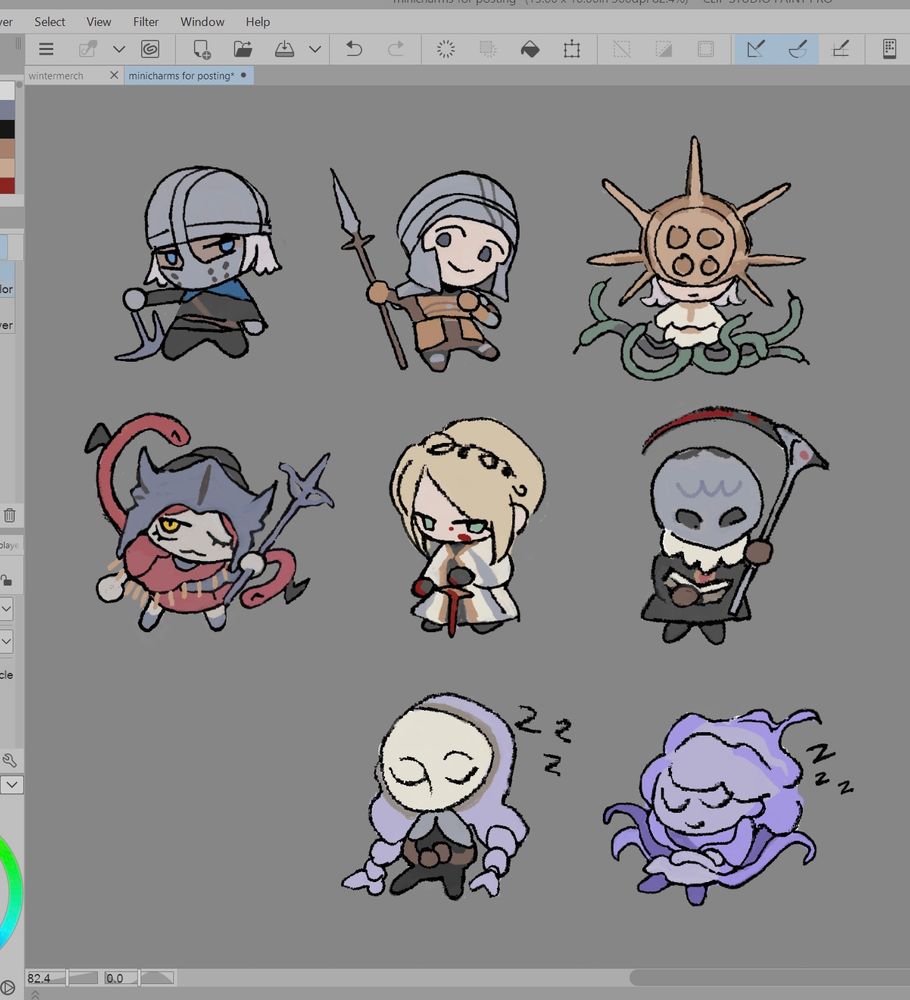
Task: Click the Scale/Rotate transform icon
Action: [x=572, y=49]
